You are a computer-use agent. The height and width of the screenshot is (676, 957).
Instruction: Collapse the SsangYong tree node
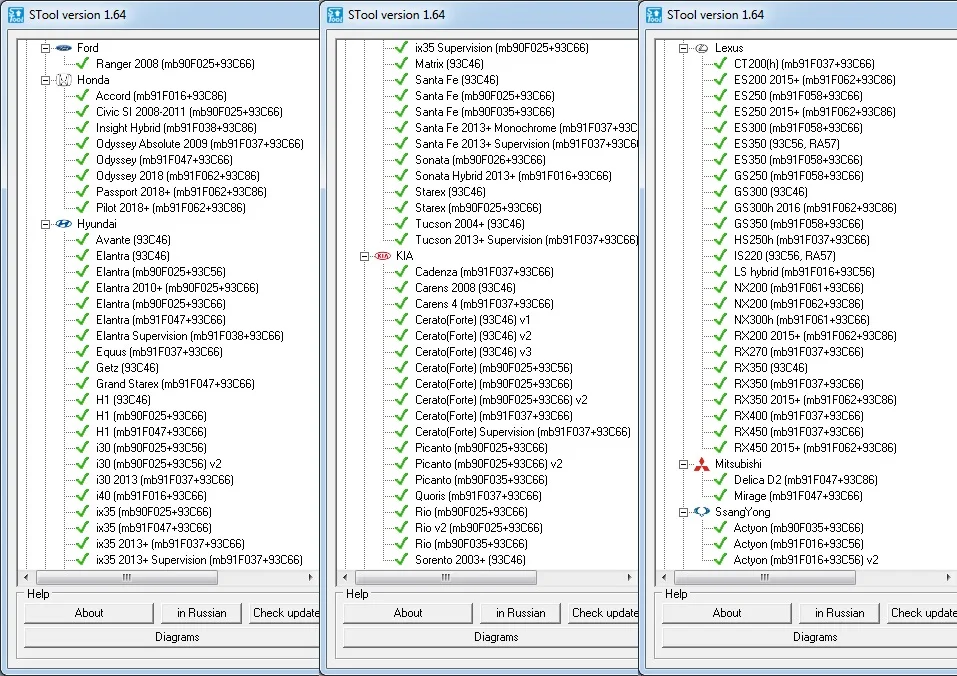[x=684, y=512]
